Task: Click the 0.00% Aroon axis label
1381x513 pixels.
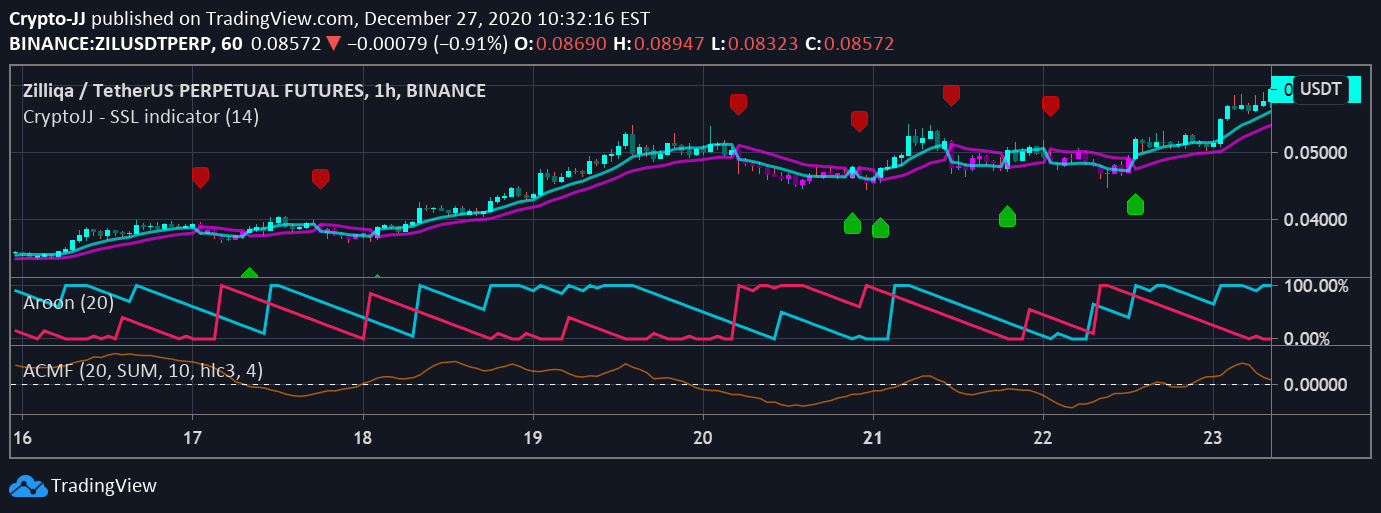Action: pyautogui.click(x=1308, y=339)
